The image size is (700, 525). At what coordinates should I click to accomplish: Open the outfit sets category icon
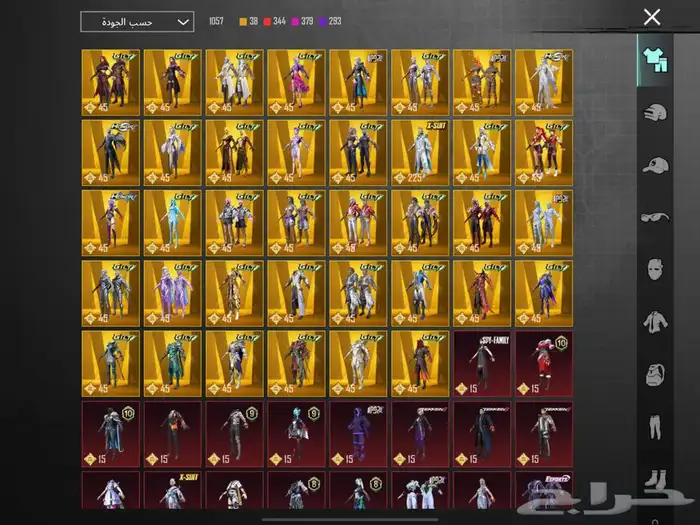[x=655, y=60]
